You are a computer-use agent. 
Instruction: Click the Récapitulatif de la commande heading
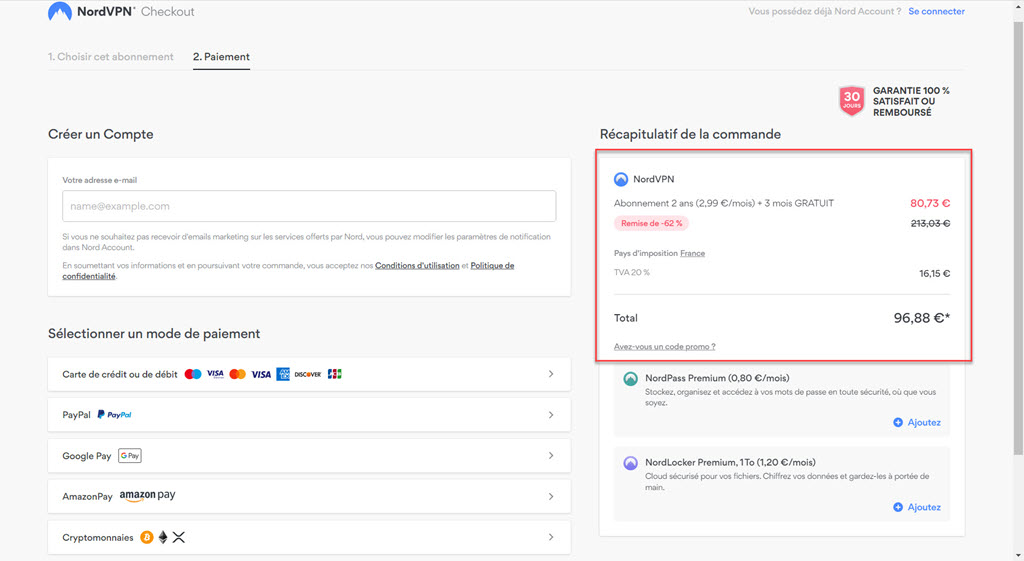click(690, 134)
